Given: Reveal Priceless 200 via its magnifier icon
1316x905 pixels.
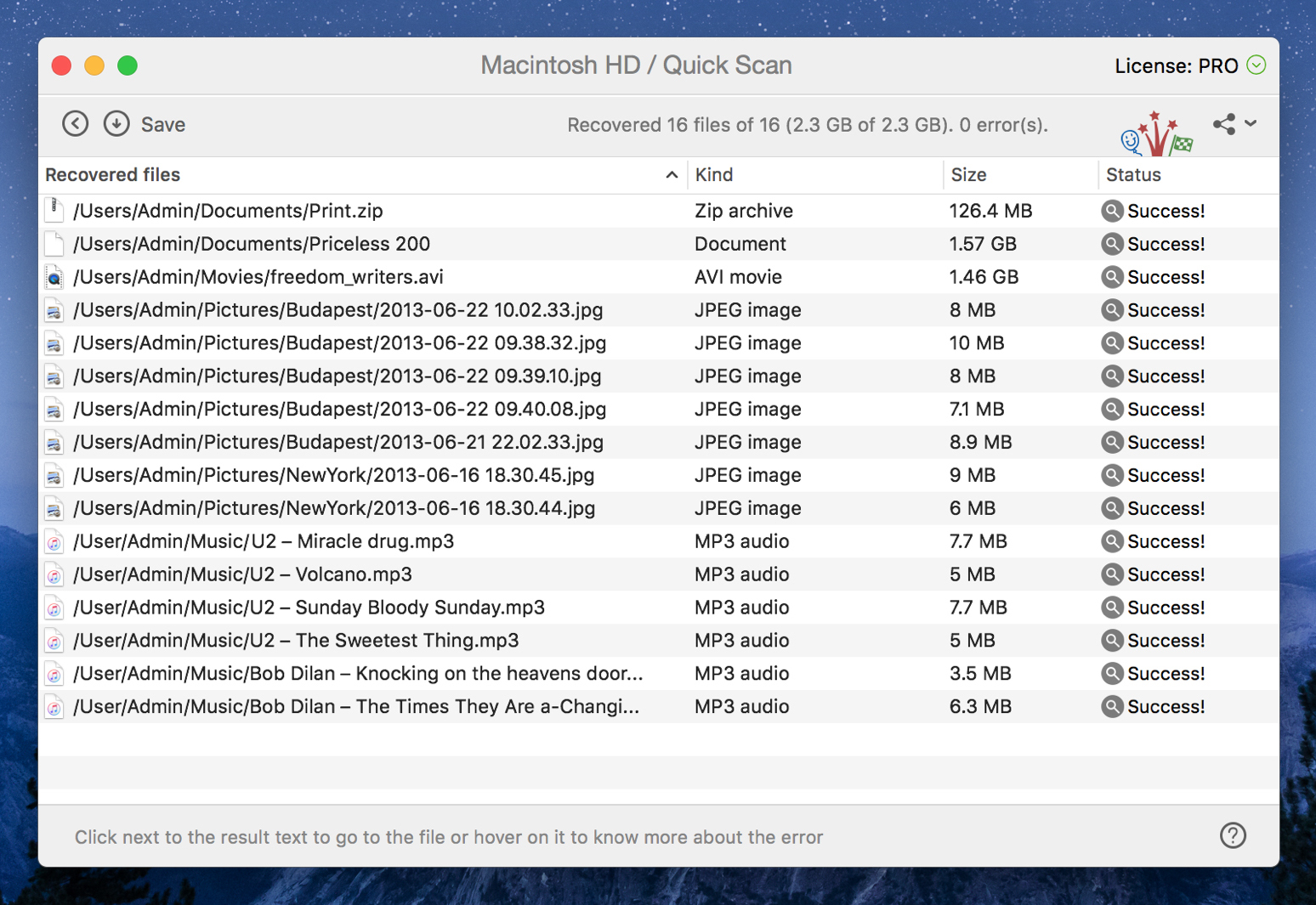Looking at the screenshot, I should click(x=1112, y=244).
